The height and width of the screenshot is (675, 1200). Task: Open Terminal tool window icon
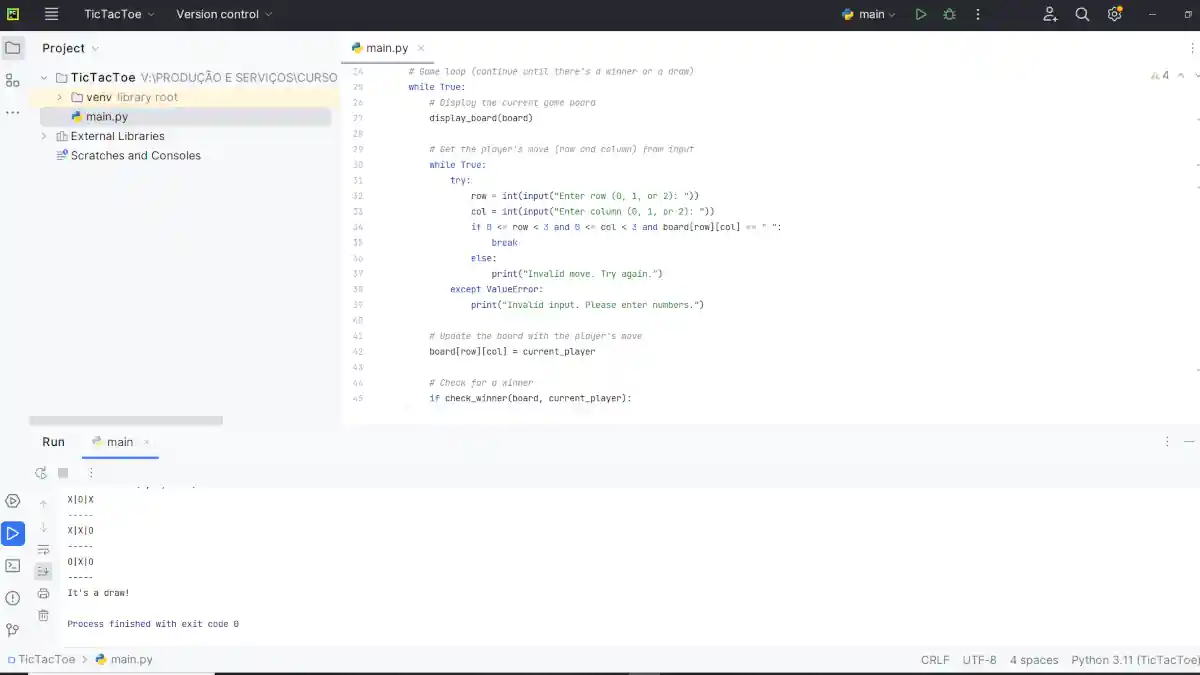click(13, 565)
